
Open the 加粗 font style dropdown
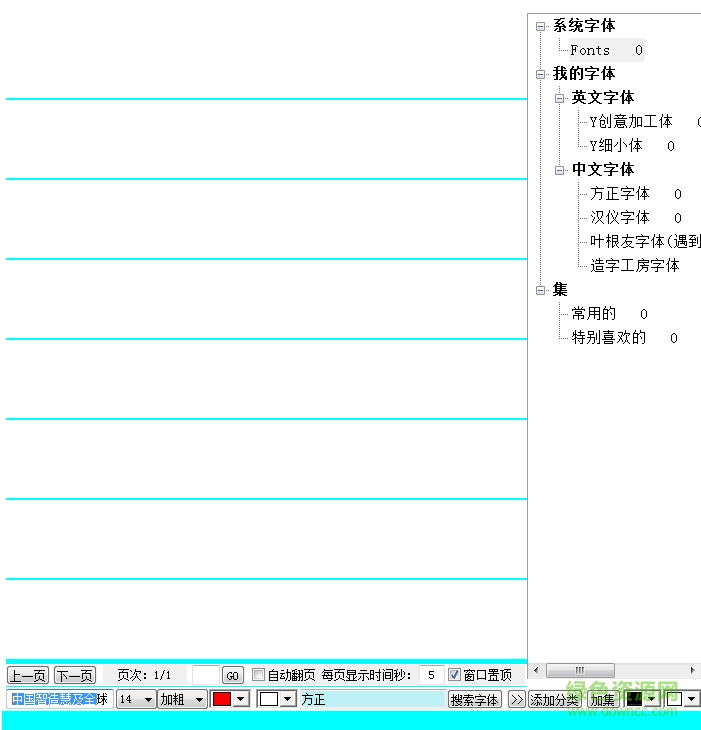198,700
